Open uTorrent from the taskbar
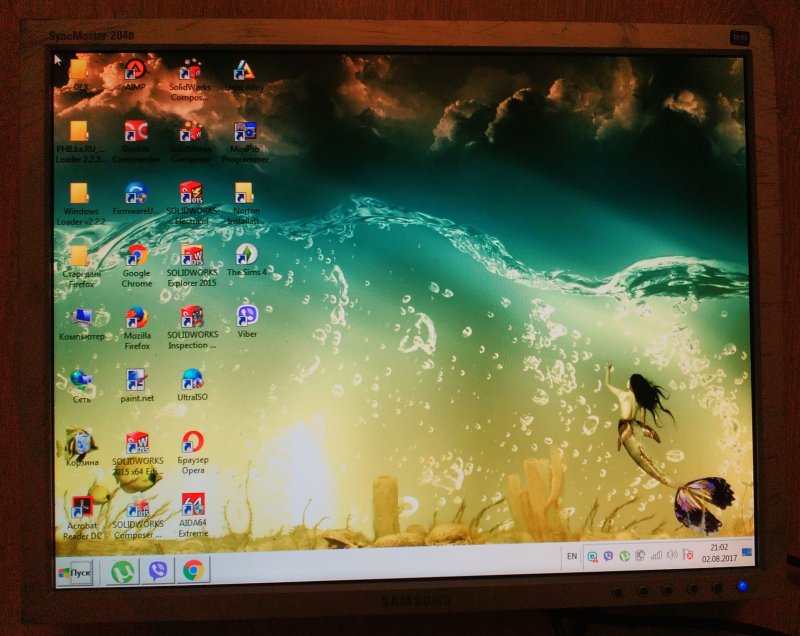This screenshot has width=800, height=636. click(124, 571)
